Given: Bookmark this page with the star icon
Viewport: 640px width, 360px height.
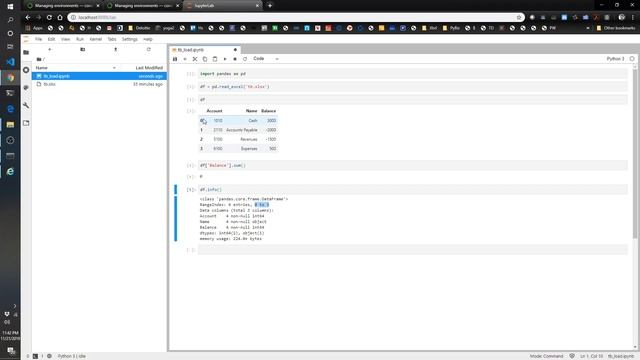Looking at the screenshot, I should 519,18.
